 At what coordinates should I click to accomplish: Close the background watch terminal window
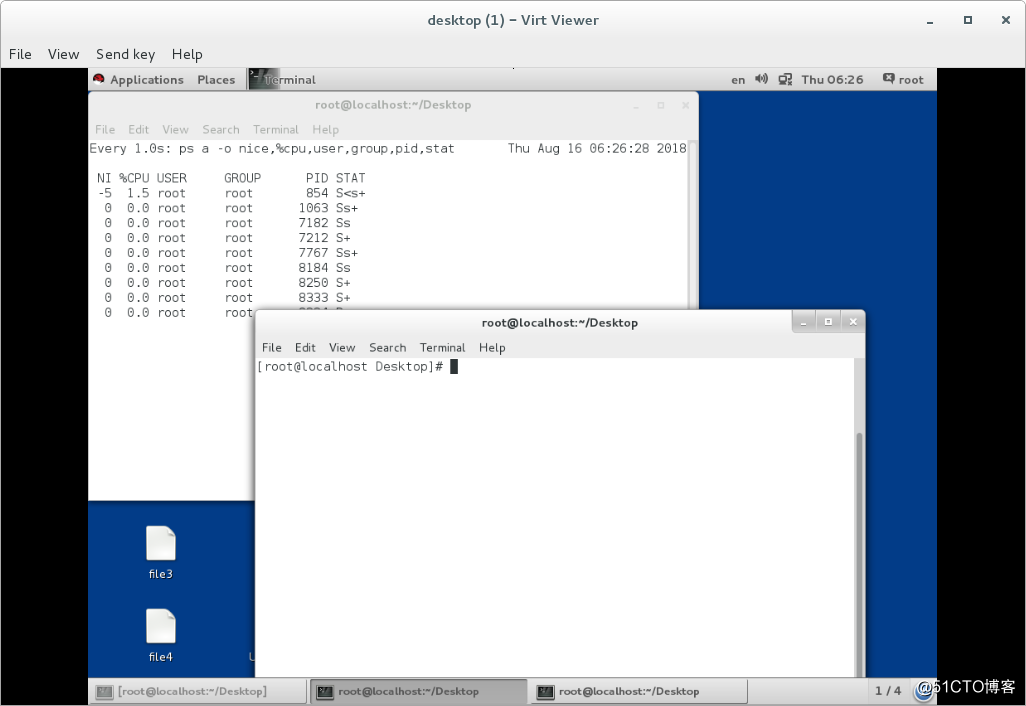point(685,105)
